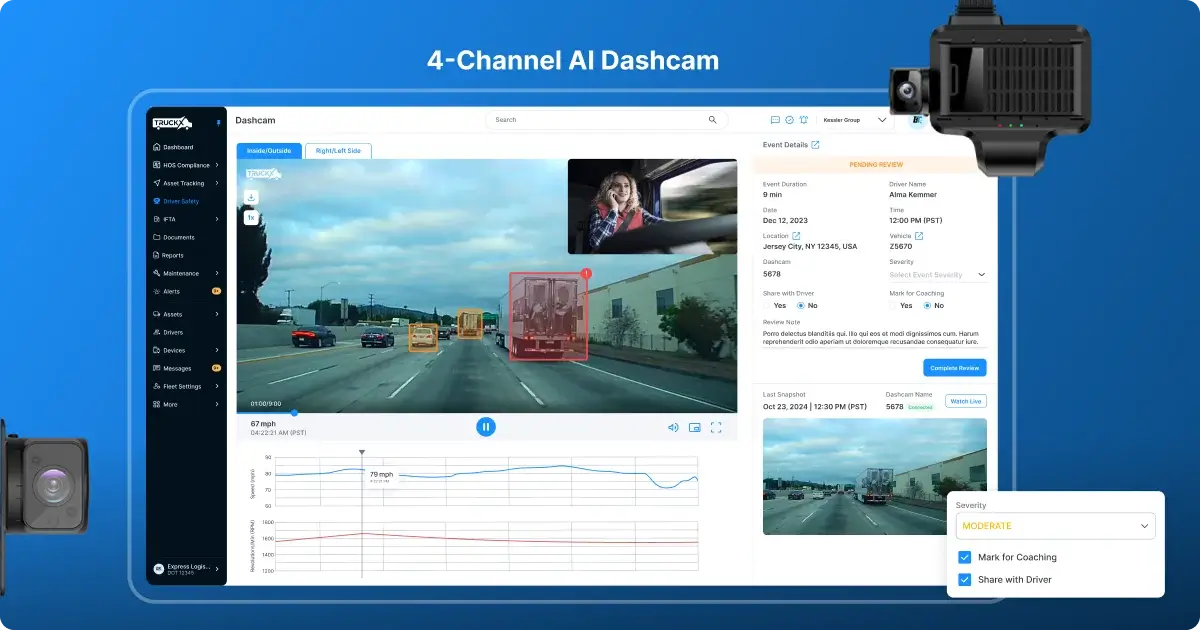The image size is (1200, 630).
Task: Open the MODERATE severity dropdown
Action: click(1056, 526)
